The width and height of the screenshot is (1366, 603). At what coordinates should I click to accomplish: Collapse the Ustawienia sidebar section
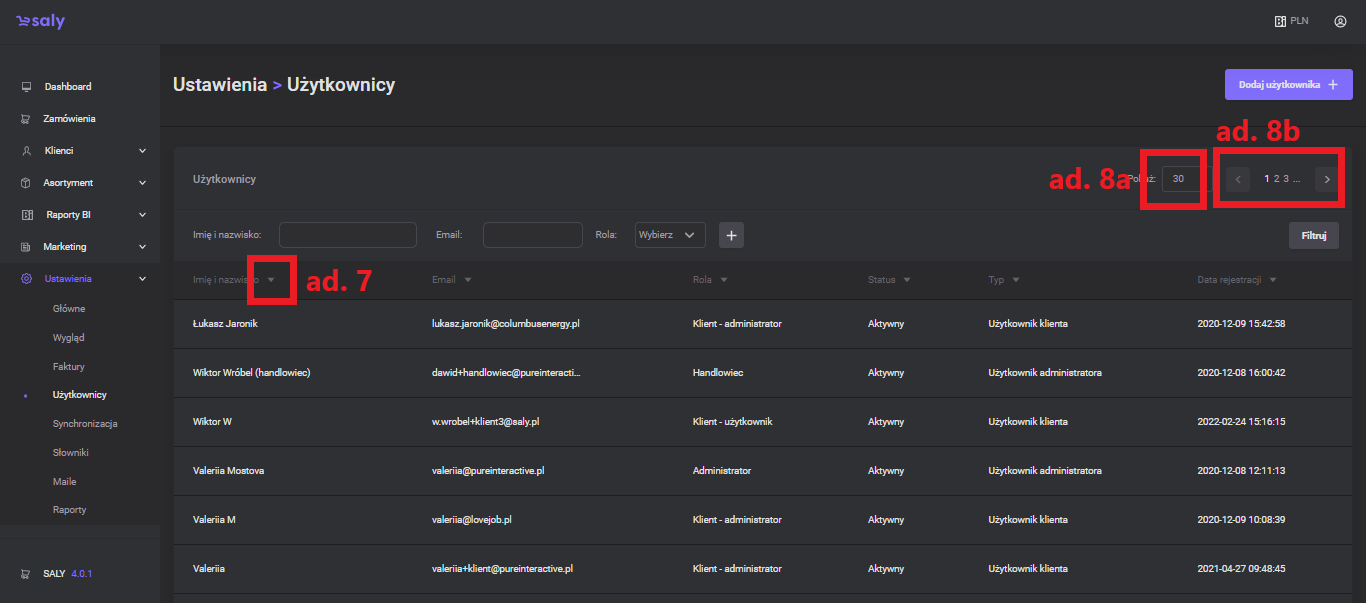tap(142, 279)
